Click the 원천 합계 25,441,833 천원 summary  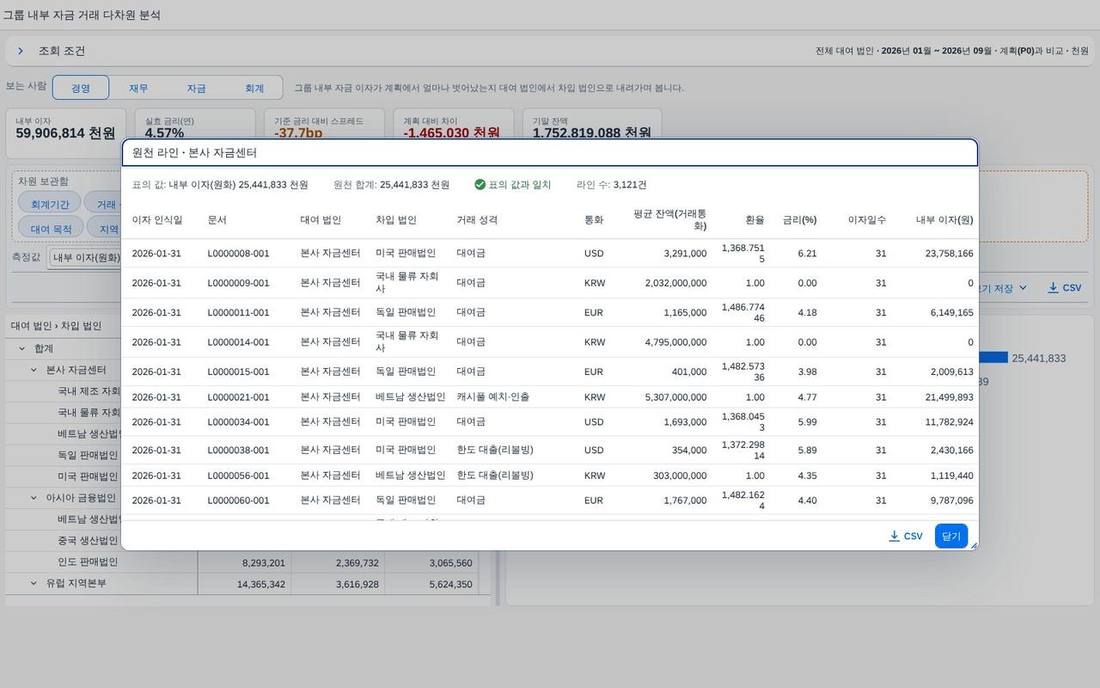pyautogui.click(x=391, y=184)
